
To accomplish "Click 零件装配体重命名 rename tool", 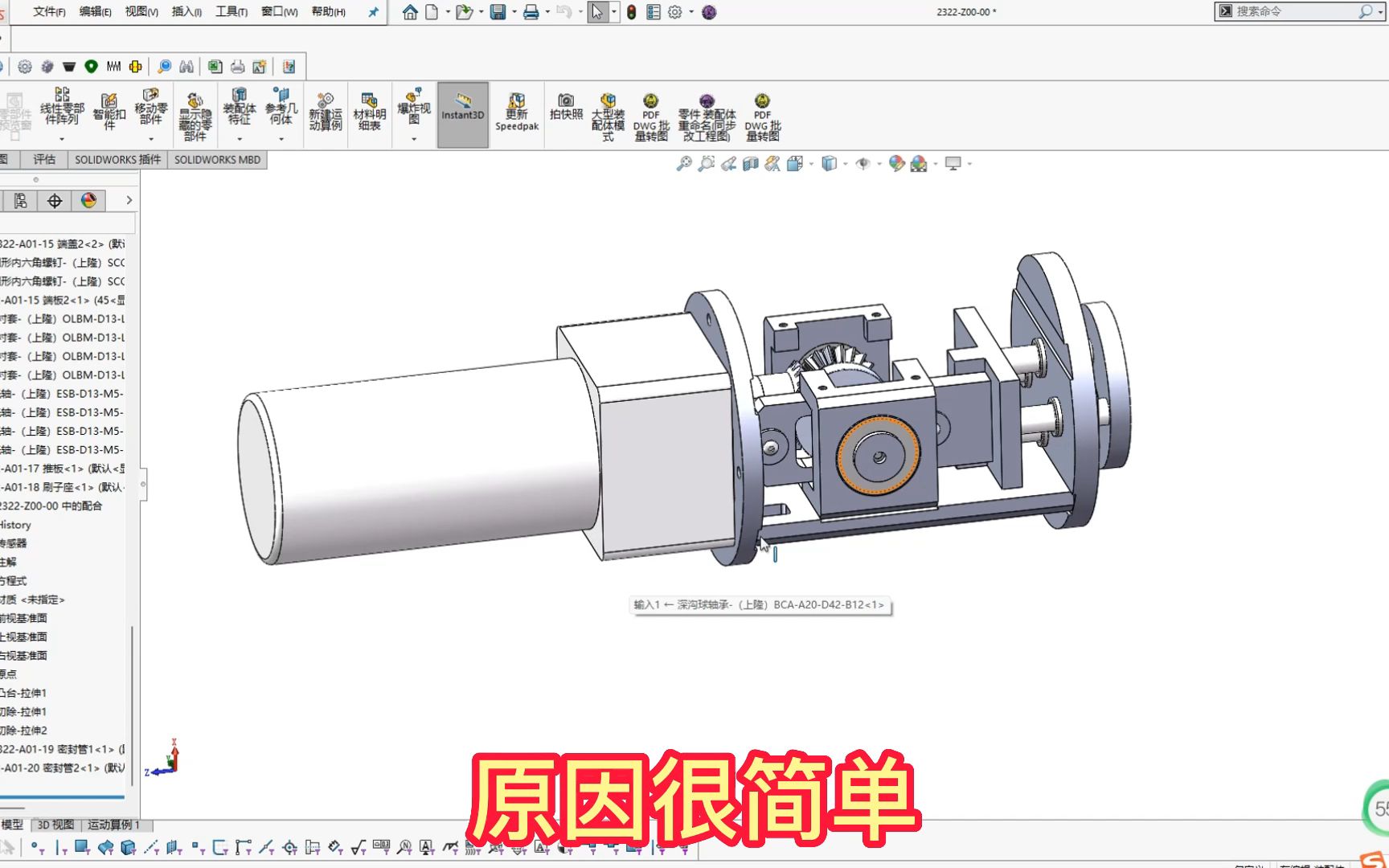I will 707,117.
